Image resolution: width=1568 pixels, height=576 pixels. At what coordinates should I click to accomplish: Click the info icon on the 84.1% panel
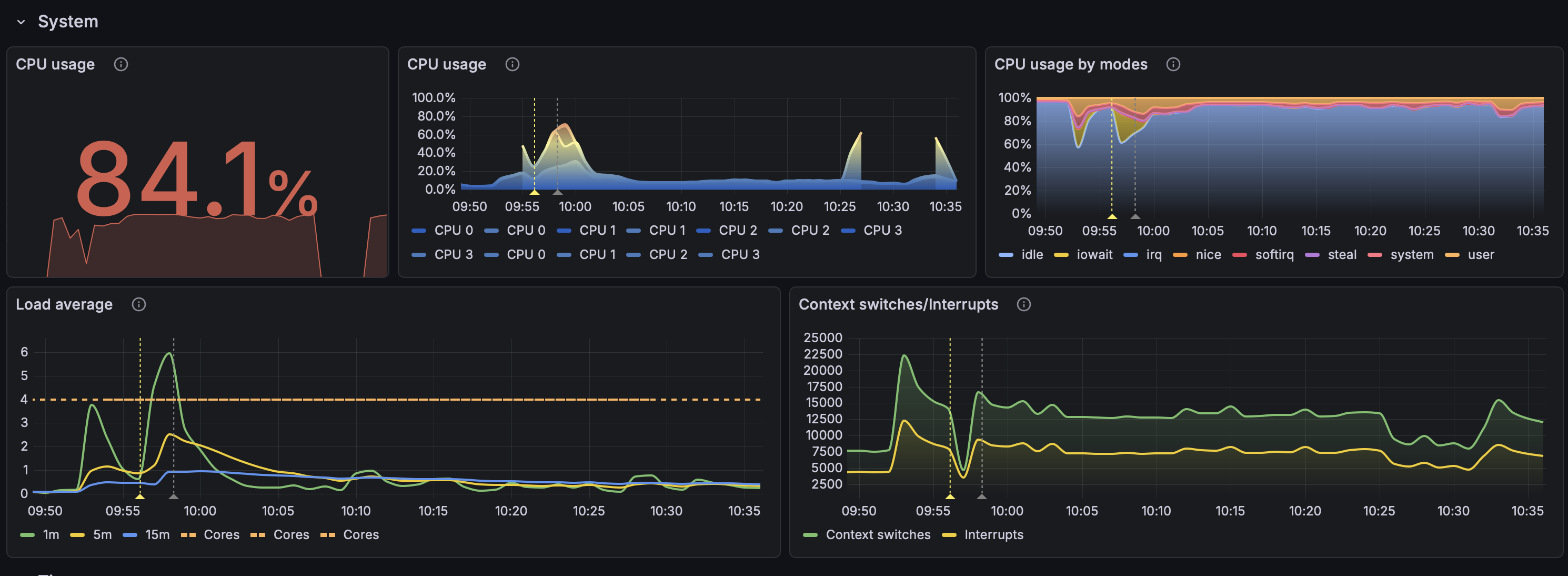pos(120,64)
